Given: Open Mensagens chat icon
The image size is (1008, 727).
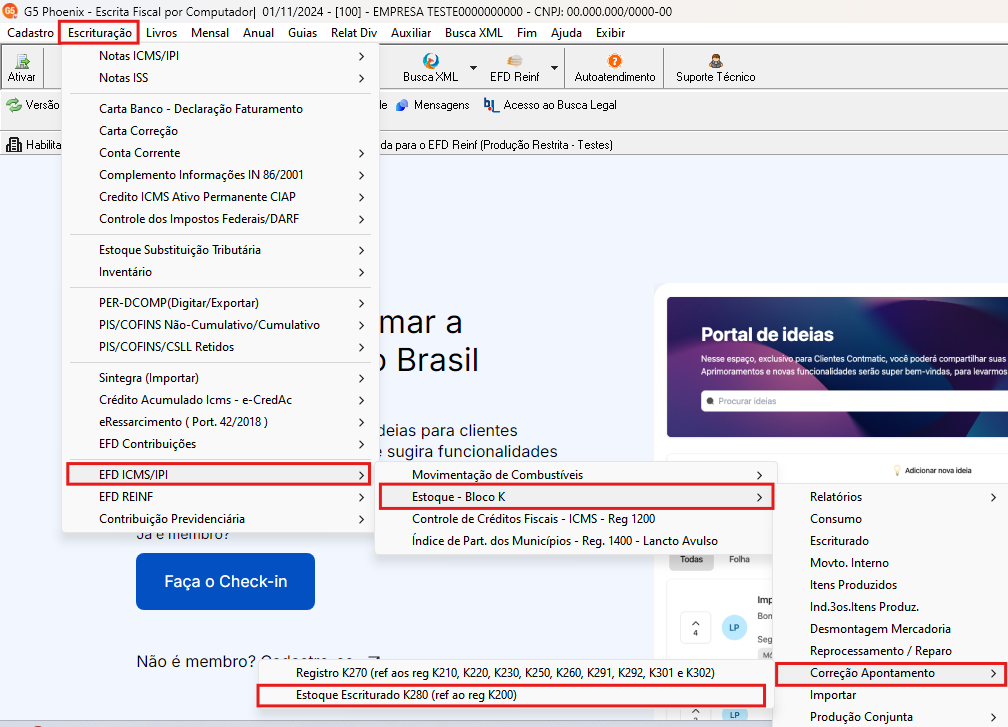Looking at the screenshot, I should (402, 105).
